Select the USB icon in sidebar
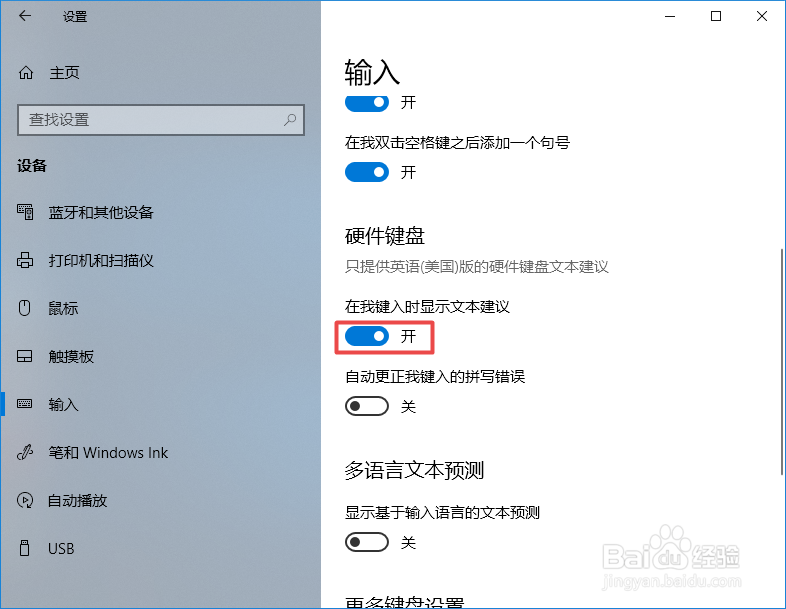786x609 pixels. pos(24,548)
